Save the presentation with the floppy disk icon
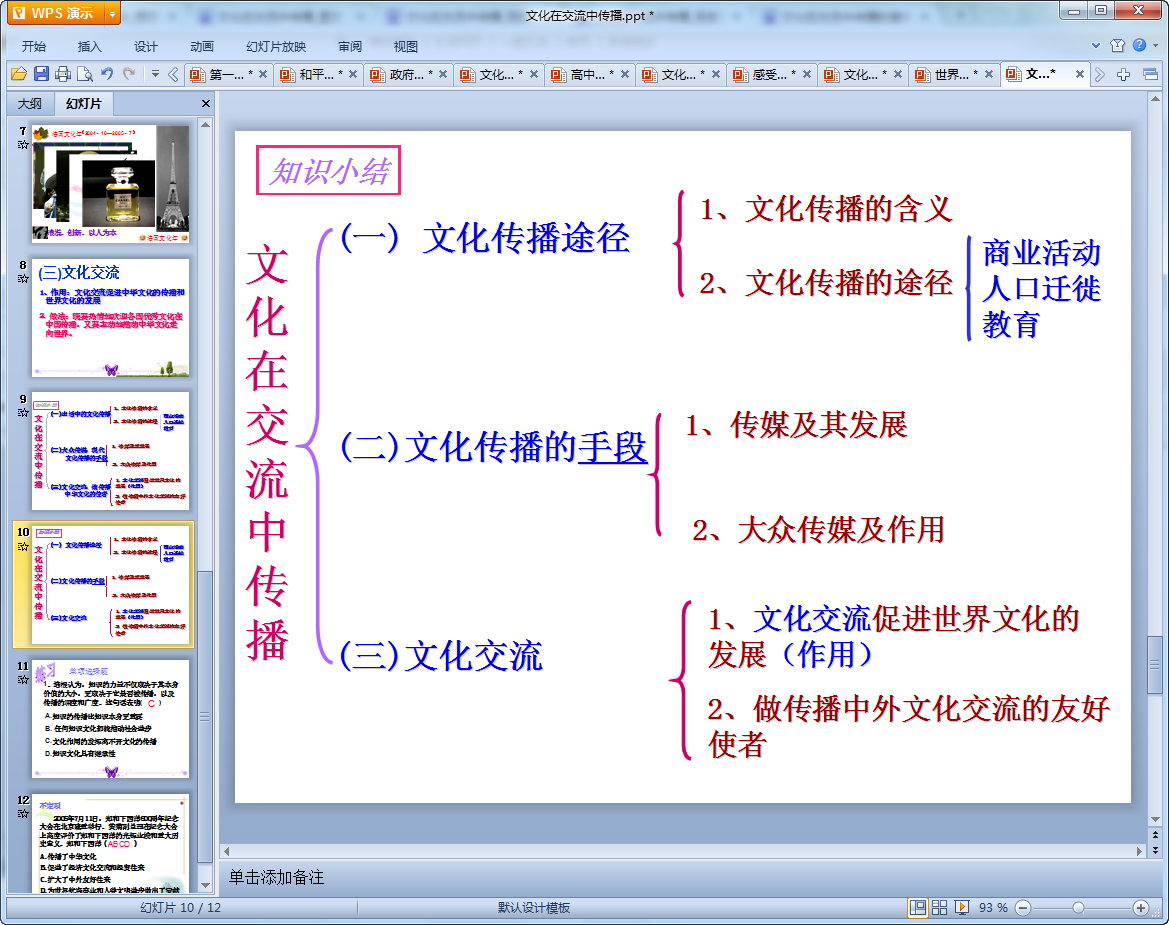The width and height of the screenshot is (1169, 925). pyautogui.click(x=41, y=74)
